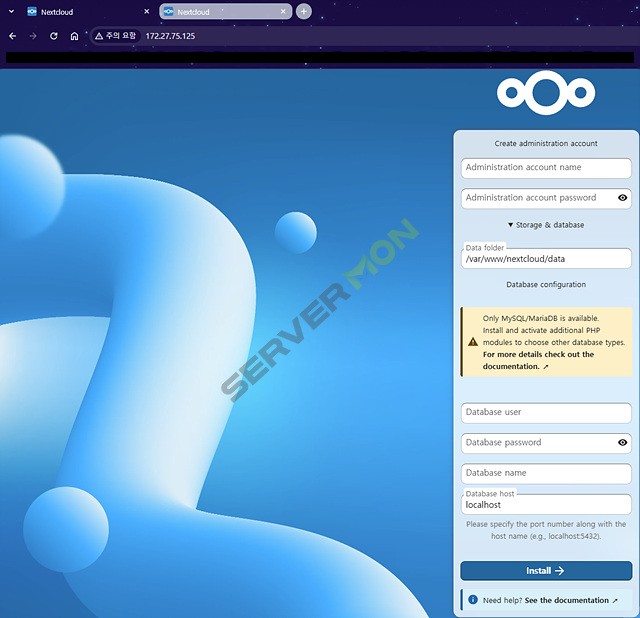
Task: Click the warning triangle icon in database notice
Action: click(473, 342)
